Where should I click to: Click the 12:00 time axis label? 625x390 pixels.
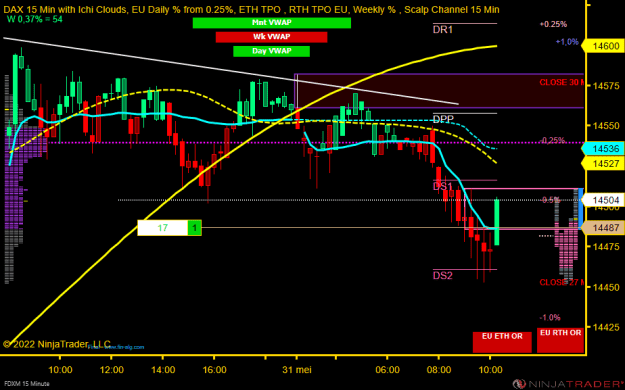pos(112,370)
